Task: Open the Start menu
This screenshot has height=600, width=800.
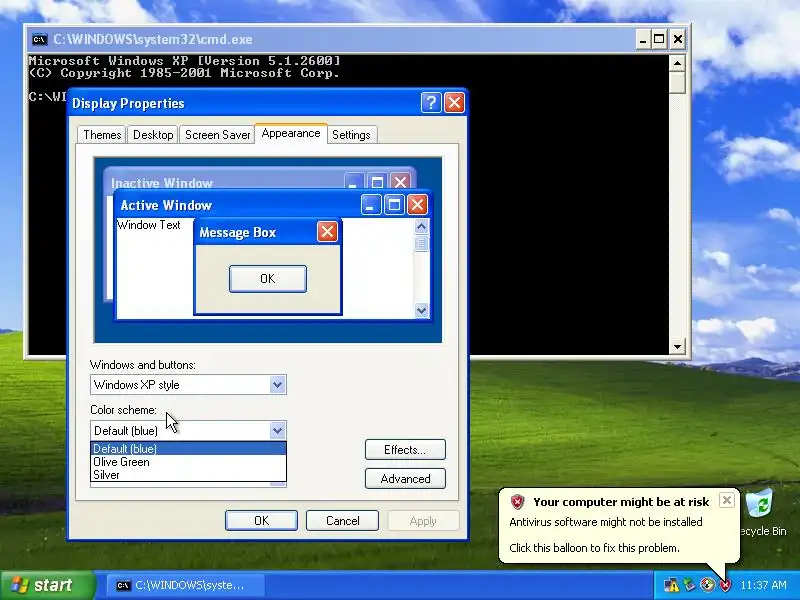Action: [x=48, y=585]
